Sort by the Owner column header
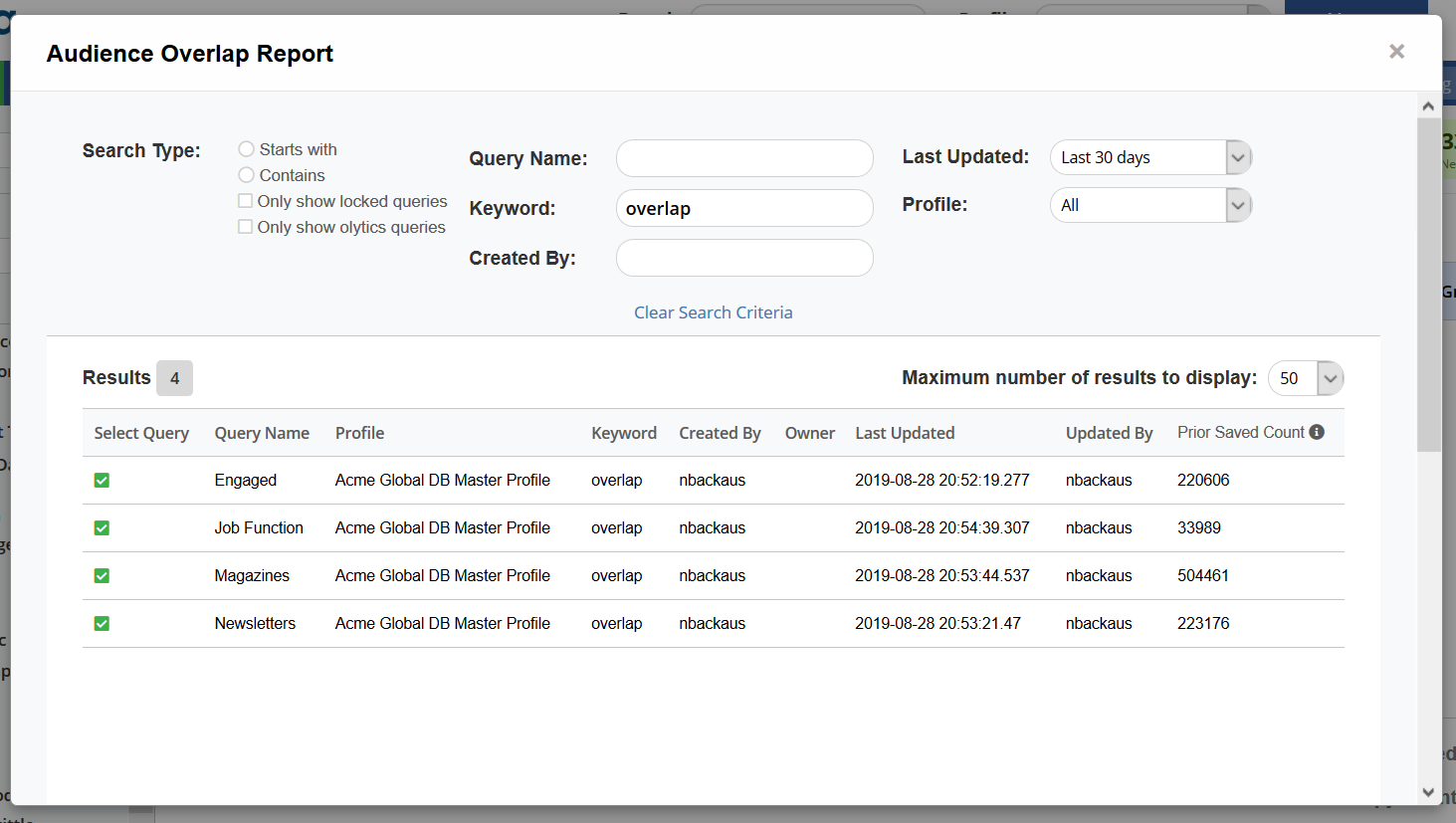Image resolution: width=1456 pixels, height=823 pixels. pyautogui.click(x=810, y=433)
